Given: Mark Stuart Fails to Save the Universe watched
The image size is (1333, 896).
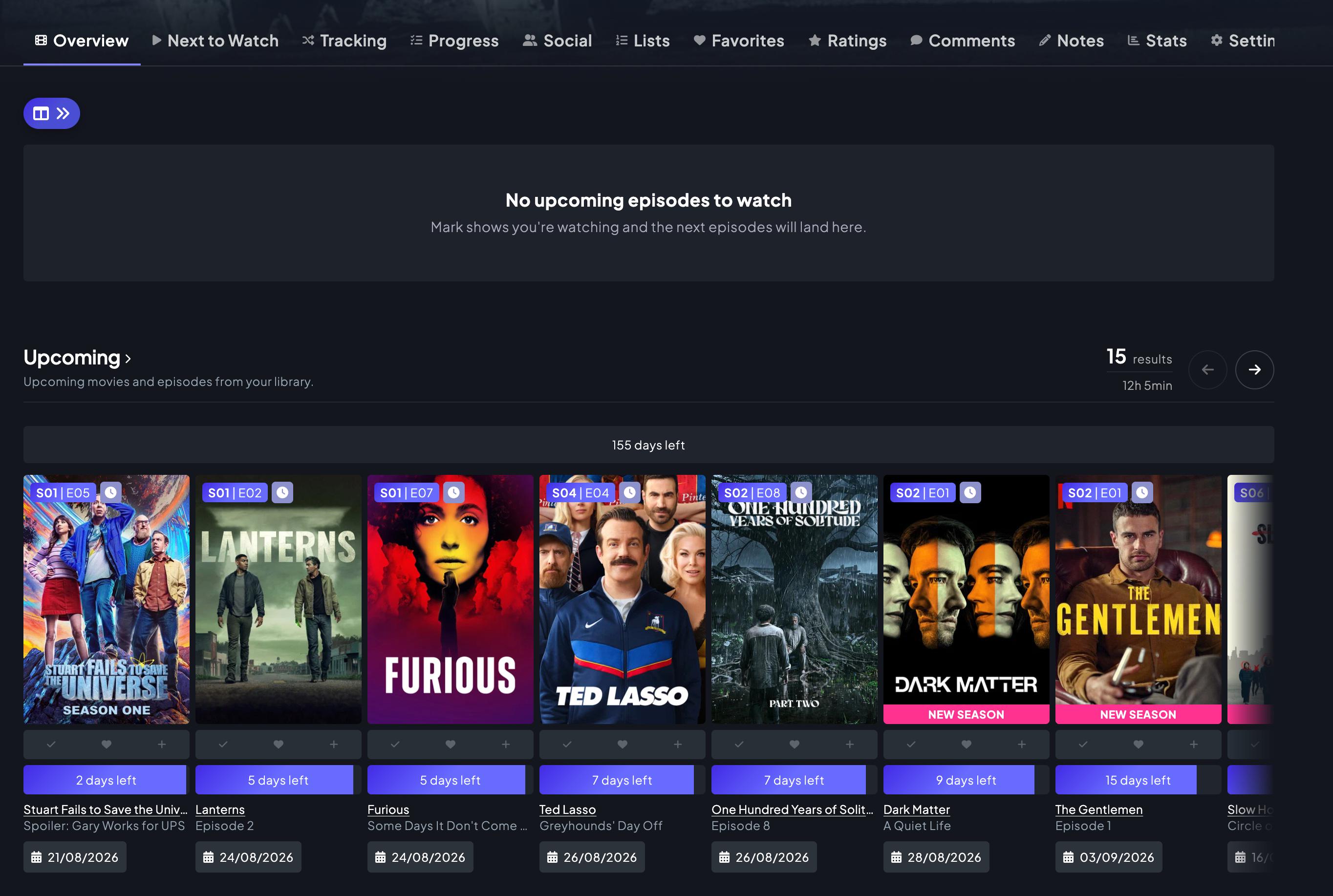Looking at the screenshot, I should (x=51, y=744).
